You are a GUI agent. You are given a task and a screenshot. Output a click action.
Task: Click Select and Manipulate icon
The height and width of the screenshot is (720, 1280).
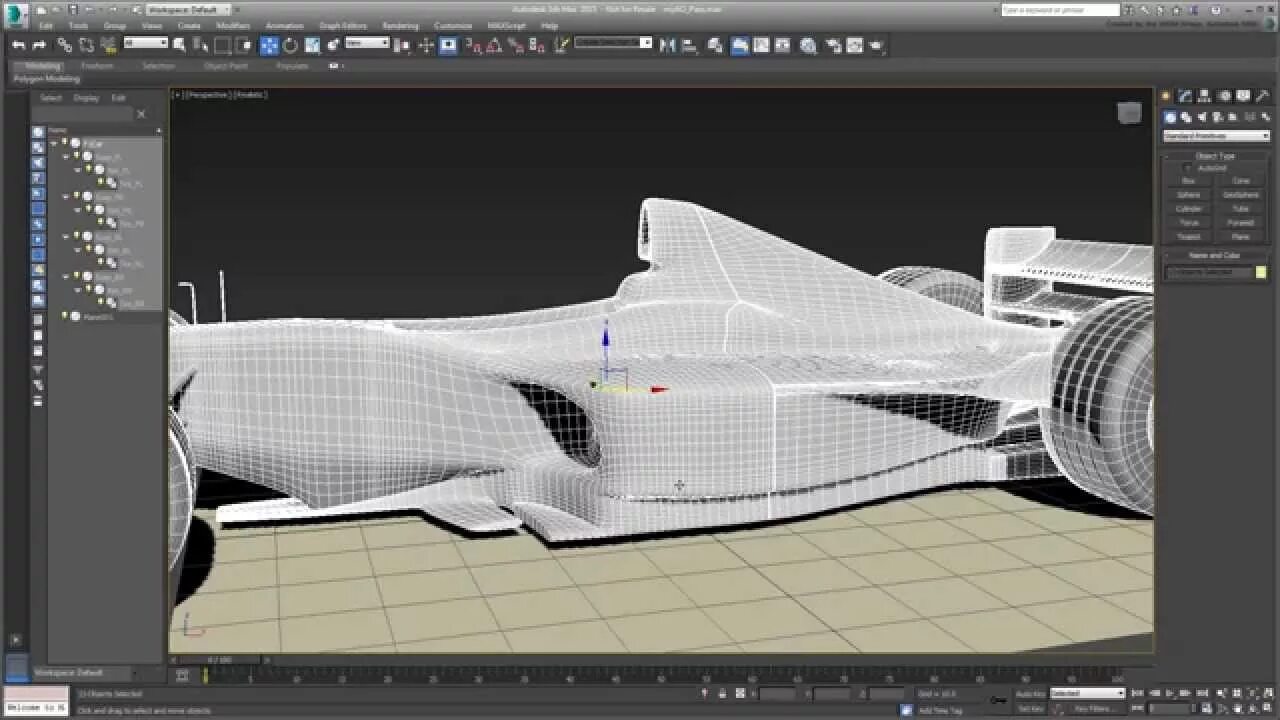click(426, 45)
